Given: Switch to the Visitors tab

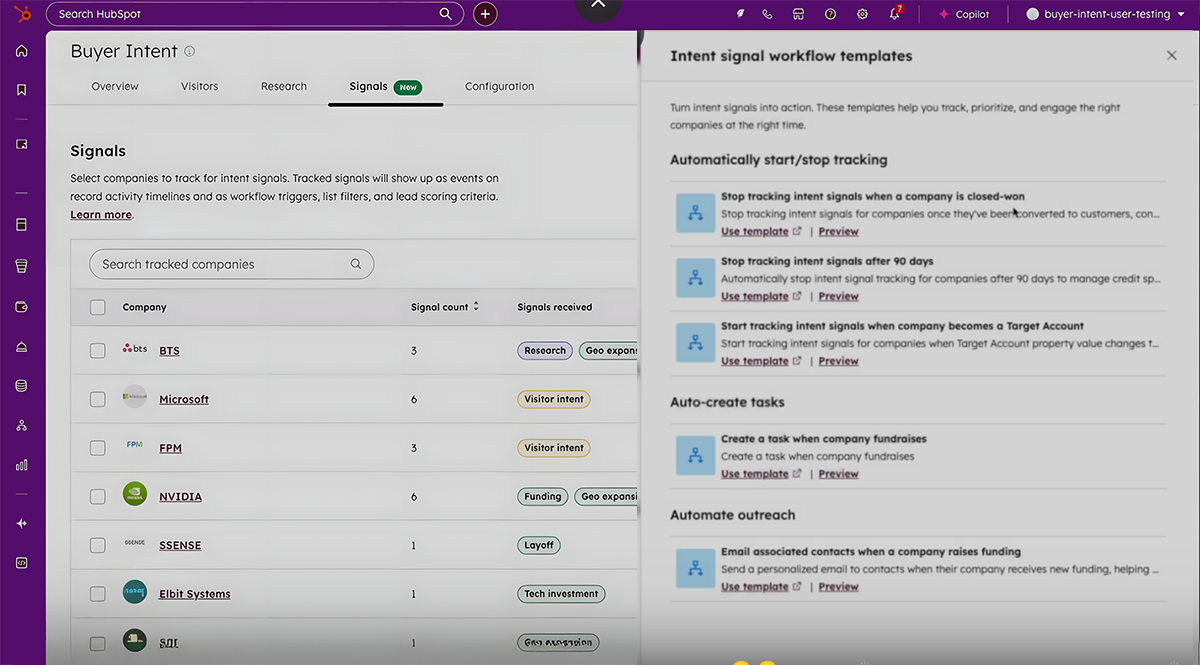Looking at the screenshot, I should [x=199, y=86].
